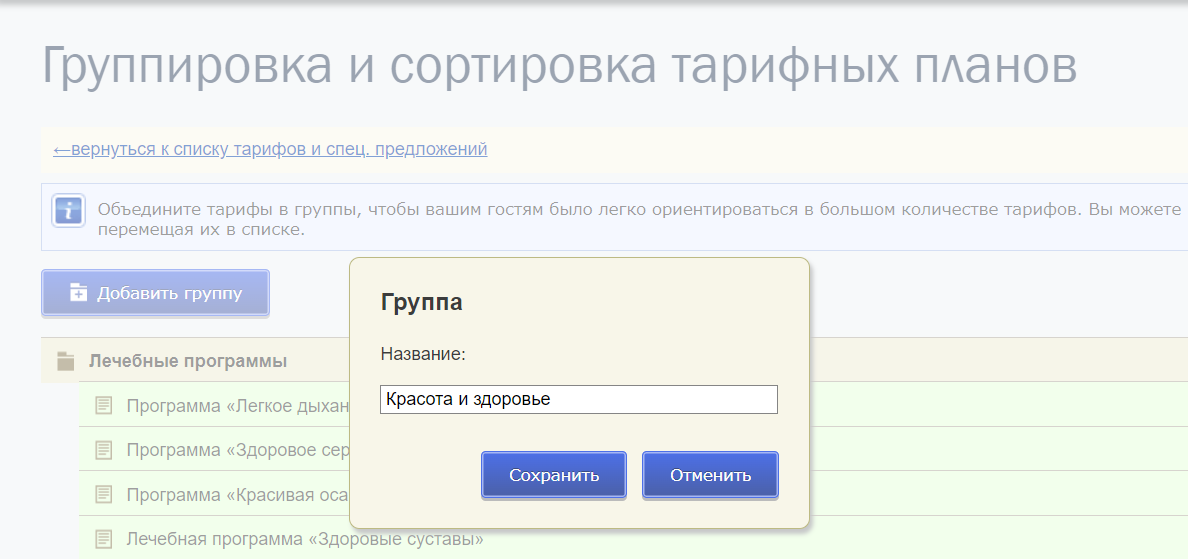1188x559 pixels.
Task: Select Лечебная программа «Здоровые суставы» row
Action: pyautogui.click(x=633, y=538)
